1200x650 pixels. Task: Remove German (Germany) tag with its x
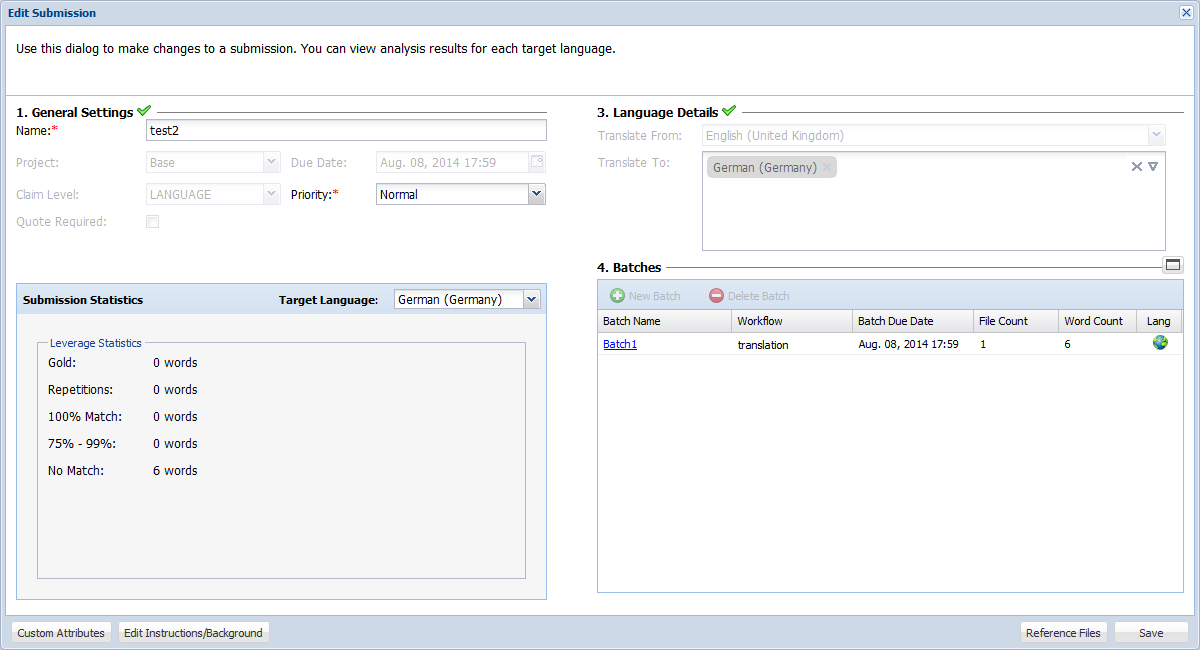tap(827, 168)
